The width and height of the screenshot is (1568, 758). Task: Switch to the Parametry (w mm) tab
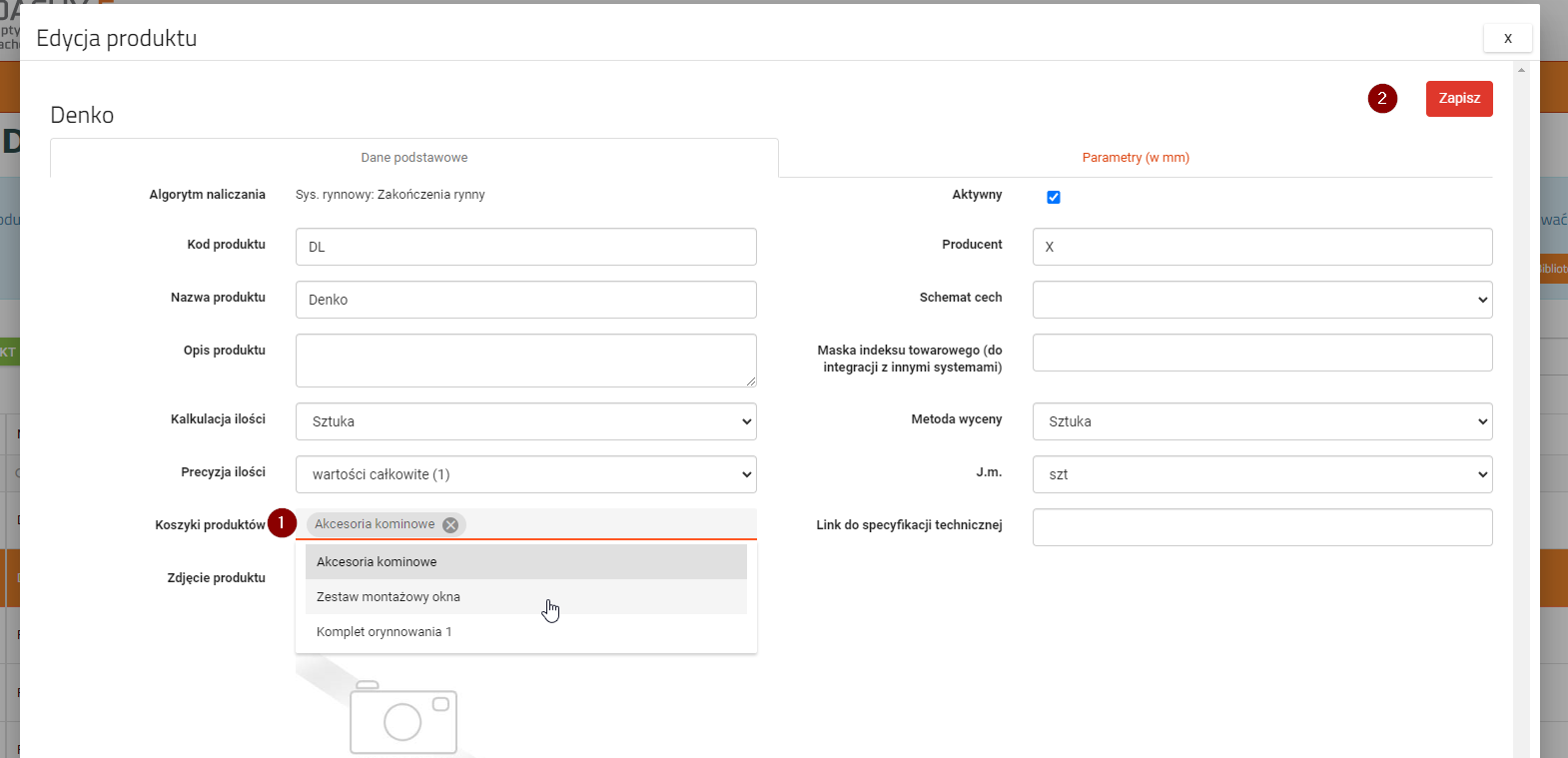(1136, 158)
